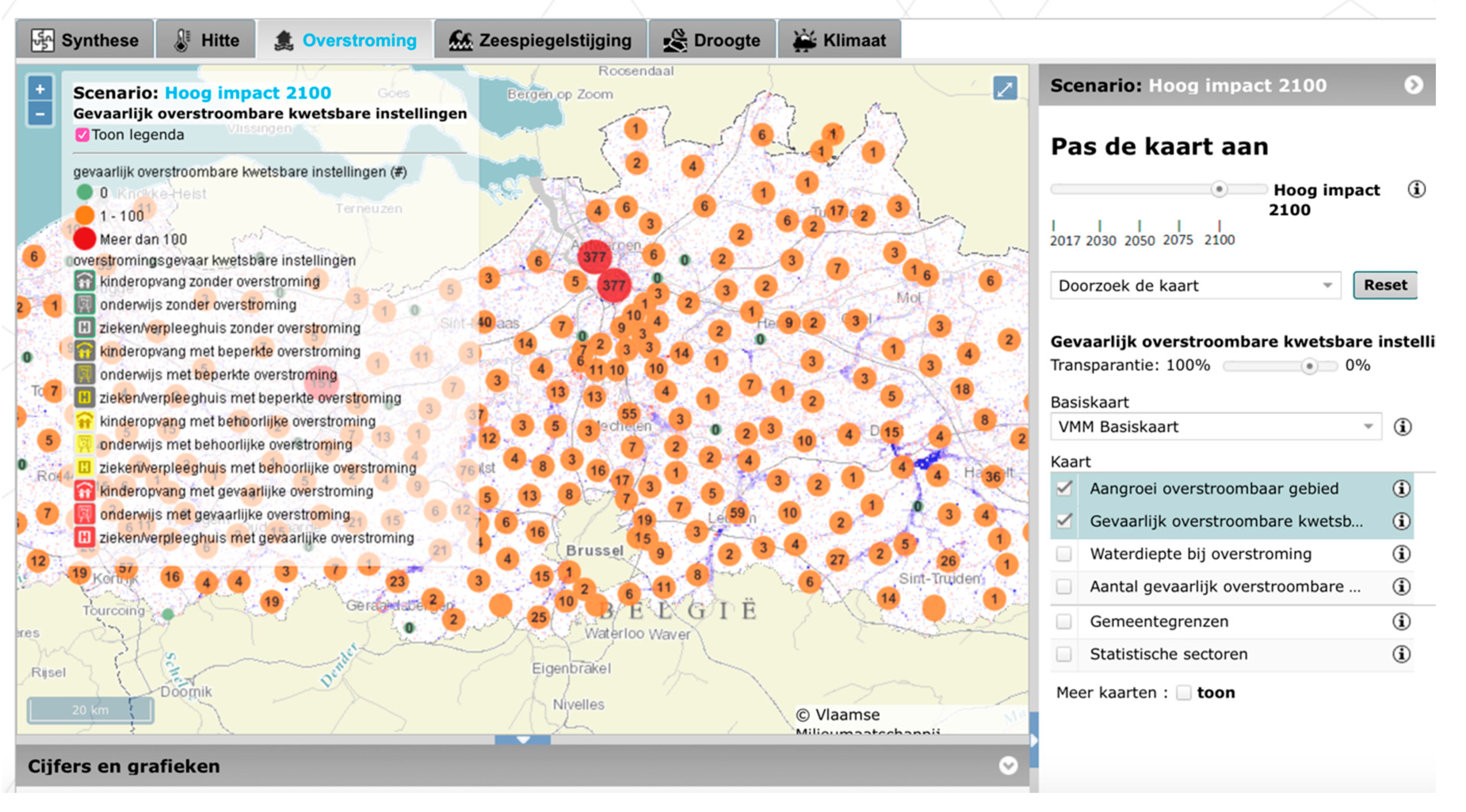Image resolution: width=1466 pixels, height=812 pixels.
Task: Click the Transparantie slider handle
Action: [x=1310, y=366]
